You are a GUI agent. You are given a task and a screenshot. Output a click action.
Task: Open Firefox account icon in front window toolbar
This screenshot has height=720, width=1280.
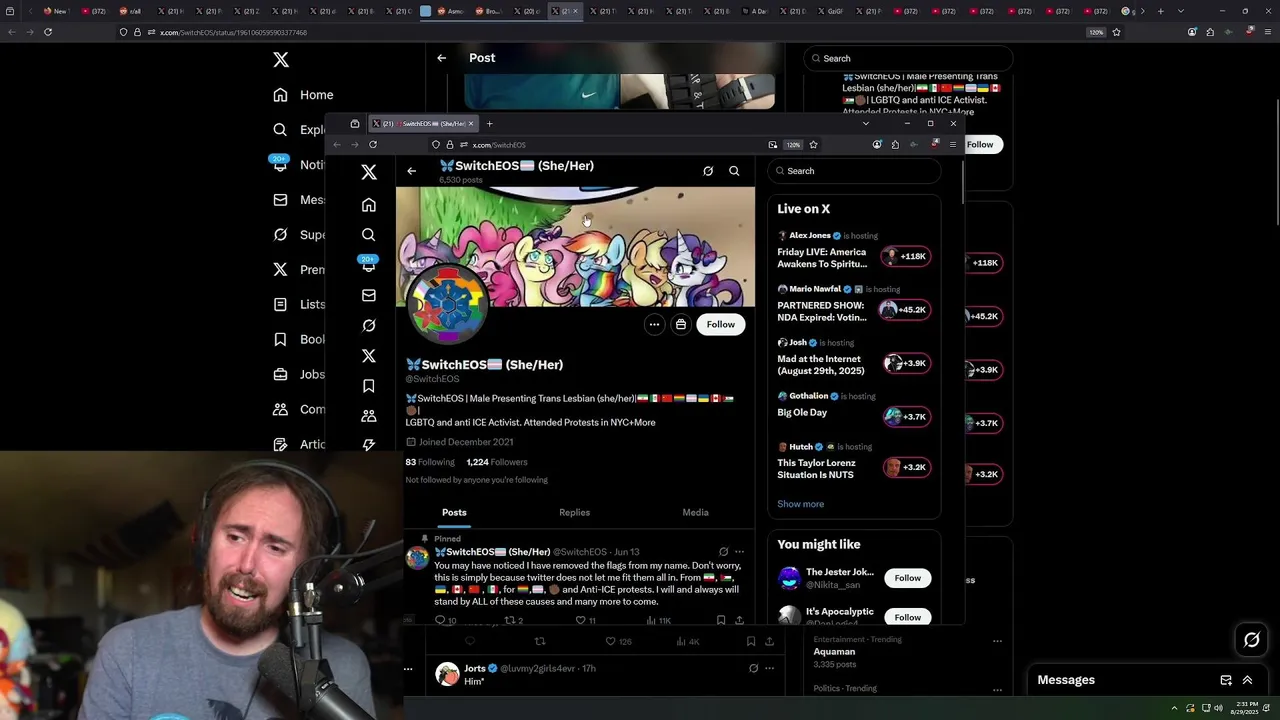[877, 145]
